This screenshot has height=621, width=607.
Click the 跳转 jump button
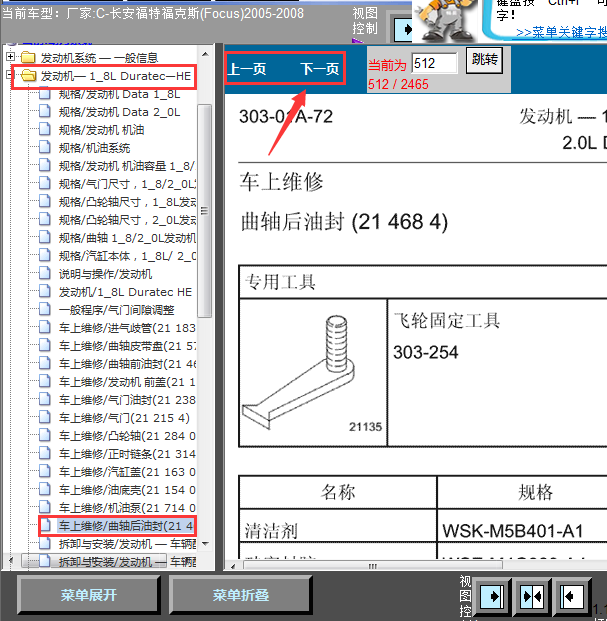(485, 60)
